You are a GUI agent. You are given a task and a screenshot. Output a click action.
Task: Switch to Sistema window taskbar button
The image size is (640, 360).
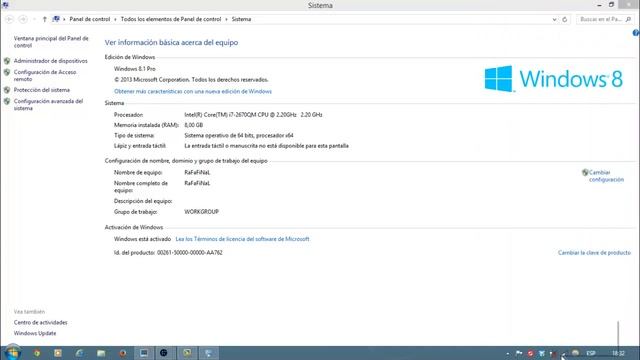coord(208,353)
